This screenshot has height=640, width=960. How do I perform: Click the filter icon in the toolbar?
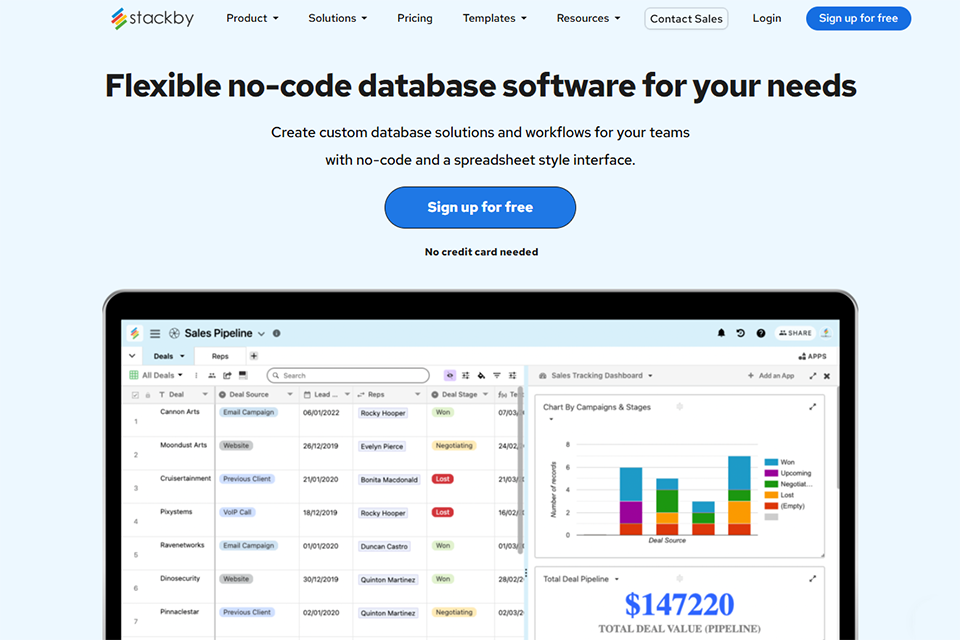(x=497, y=375)
